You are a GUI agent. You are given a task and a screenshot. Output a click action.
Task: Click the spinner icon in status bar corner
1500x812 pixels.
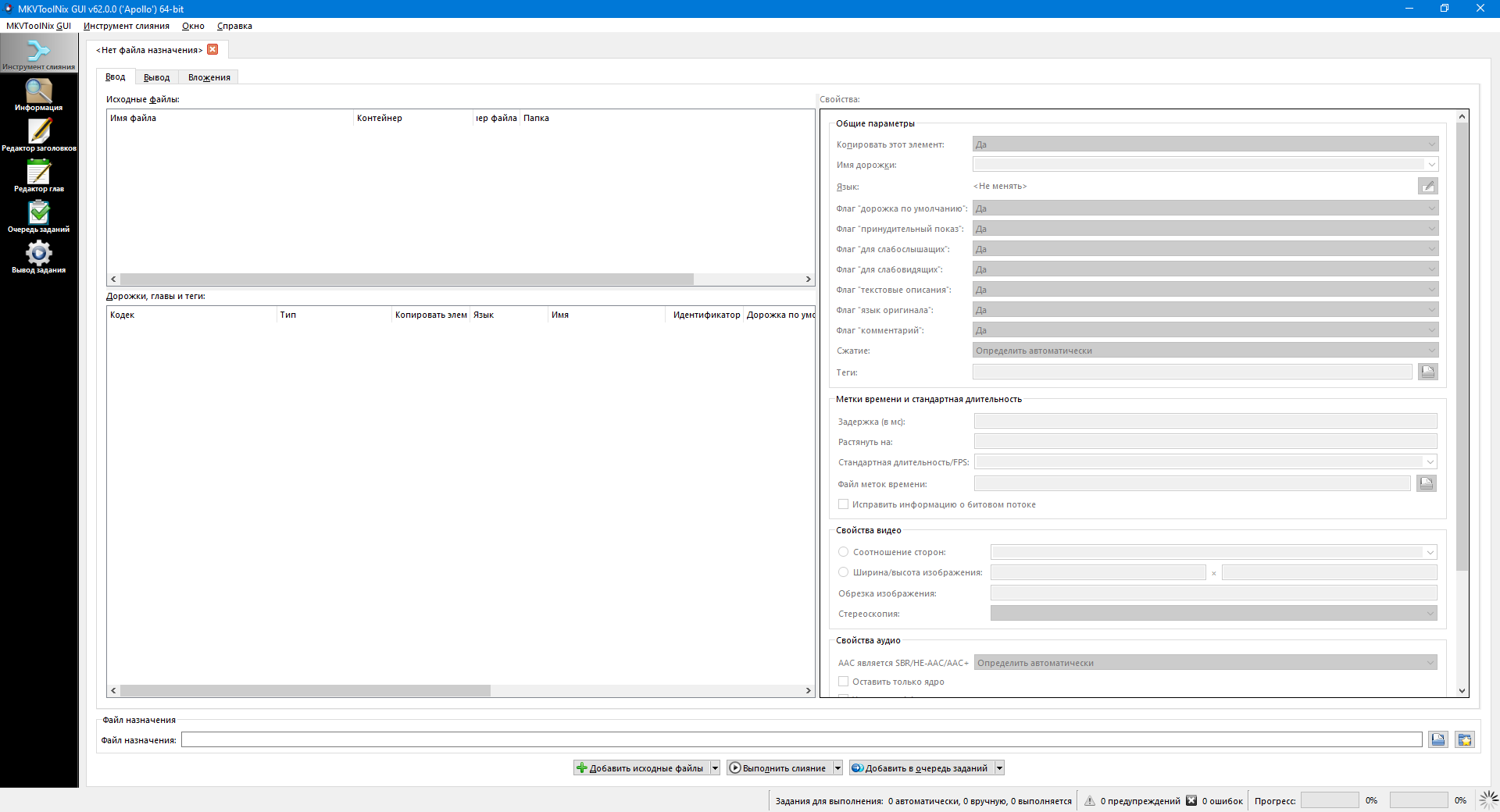pyautogui.click(x=1488, y=800)
